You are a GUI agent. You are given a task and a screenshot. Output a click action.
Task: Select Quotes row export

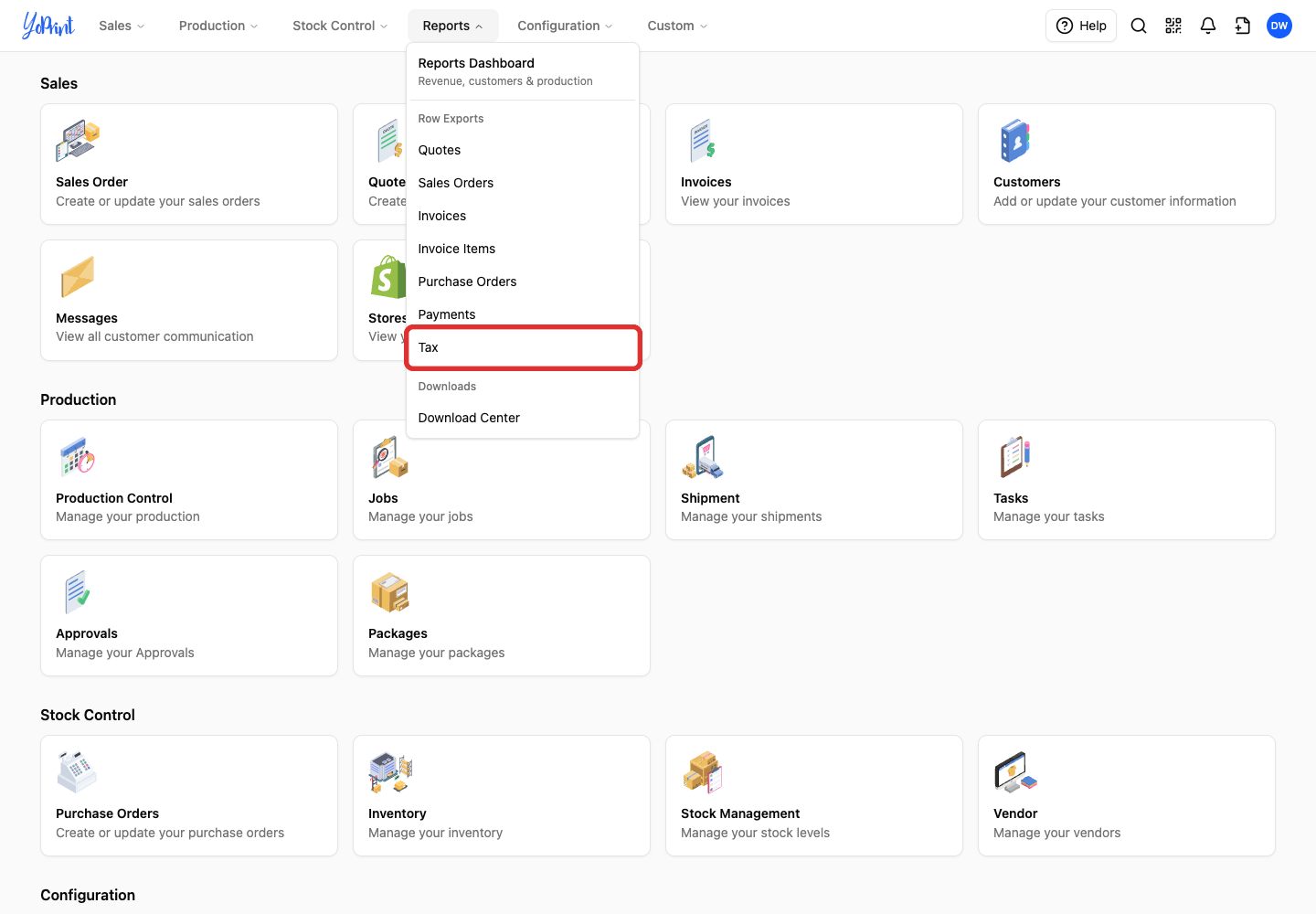[x=523, y=150]
